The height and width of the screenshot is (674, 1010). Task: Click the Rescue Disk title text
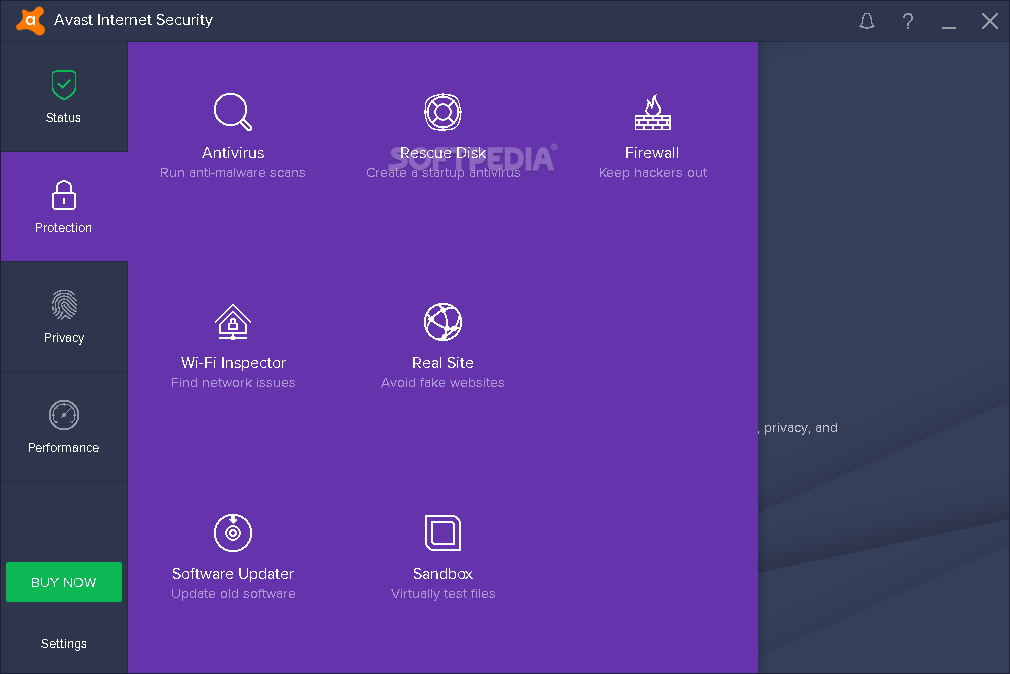443,153
